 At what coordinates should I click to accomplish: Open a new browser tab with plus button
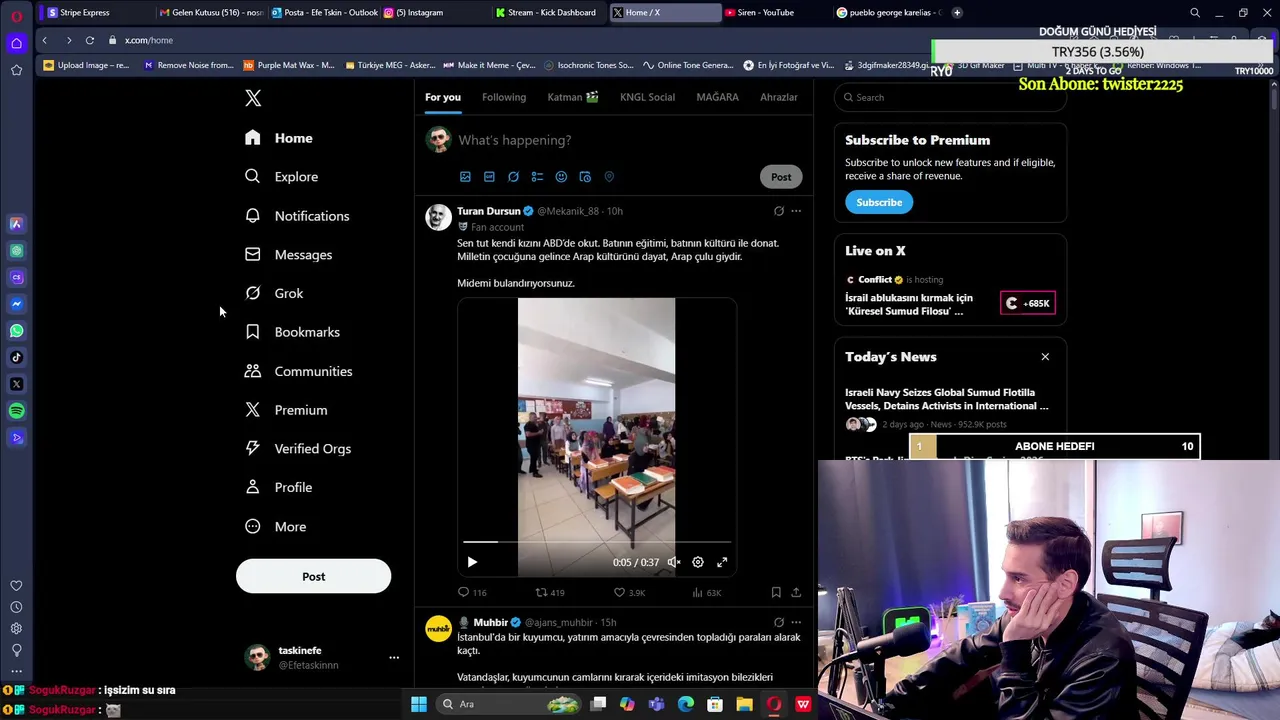pos(957,13)
